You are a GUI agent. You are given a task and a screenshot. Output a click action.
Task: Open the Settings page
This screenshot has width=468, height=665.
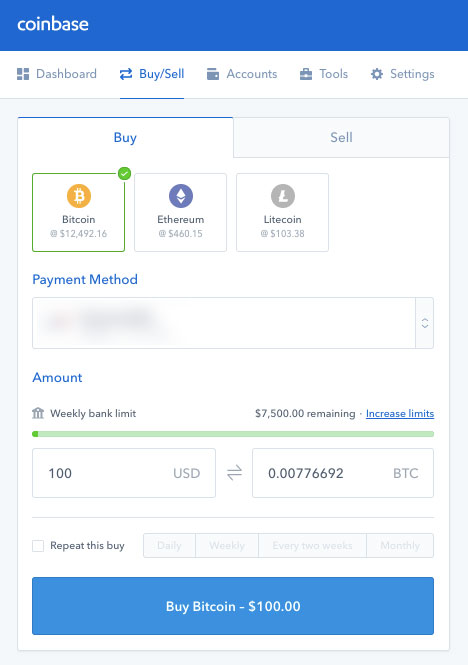point(402,74)
